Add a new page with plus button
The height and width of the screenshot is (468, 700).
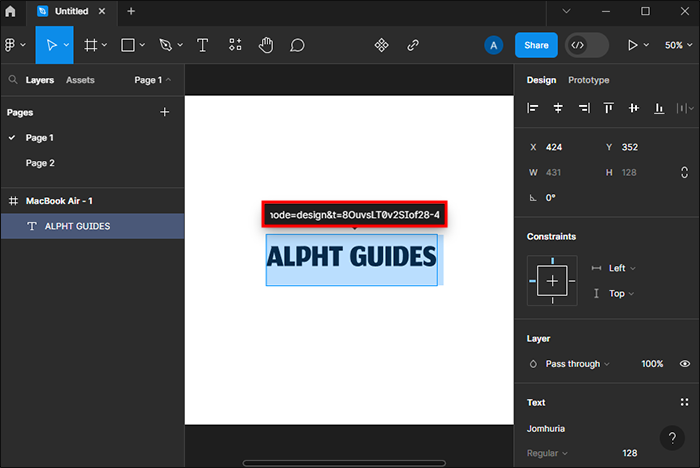pyautogui.click(x=165, y=113)
